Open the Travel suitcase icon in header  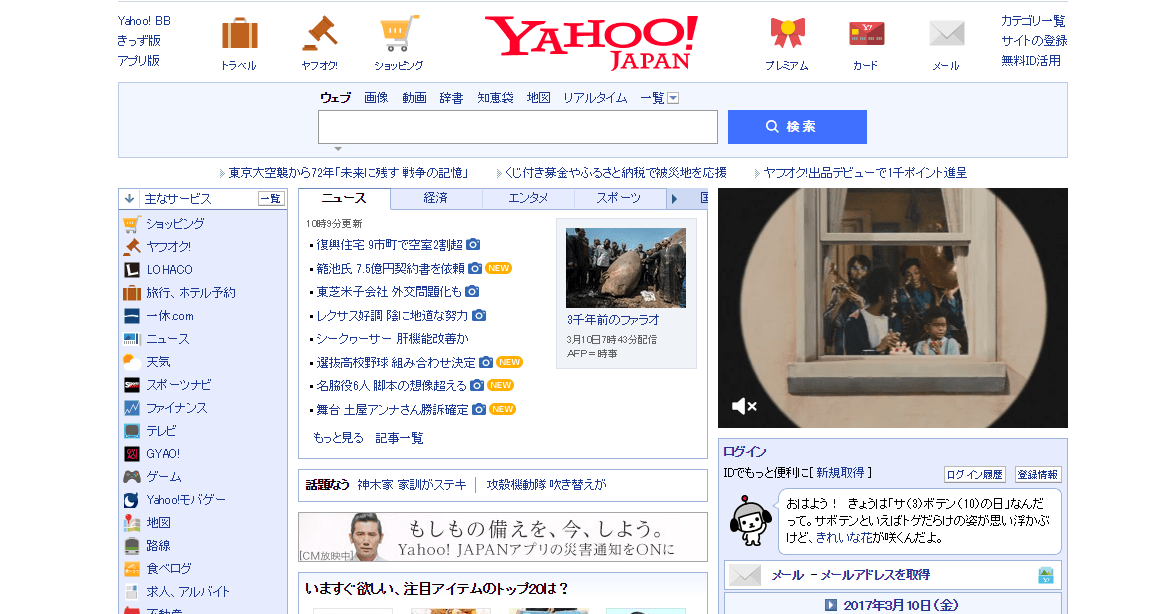pyautogui.click(x=239, y=34)
